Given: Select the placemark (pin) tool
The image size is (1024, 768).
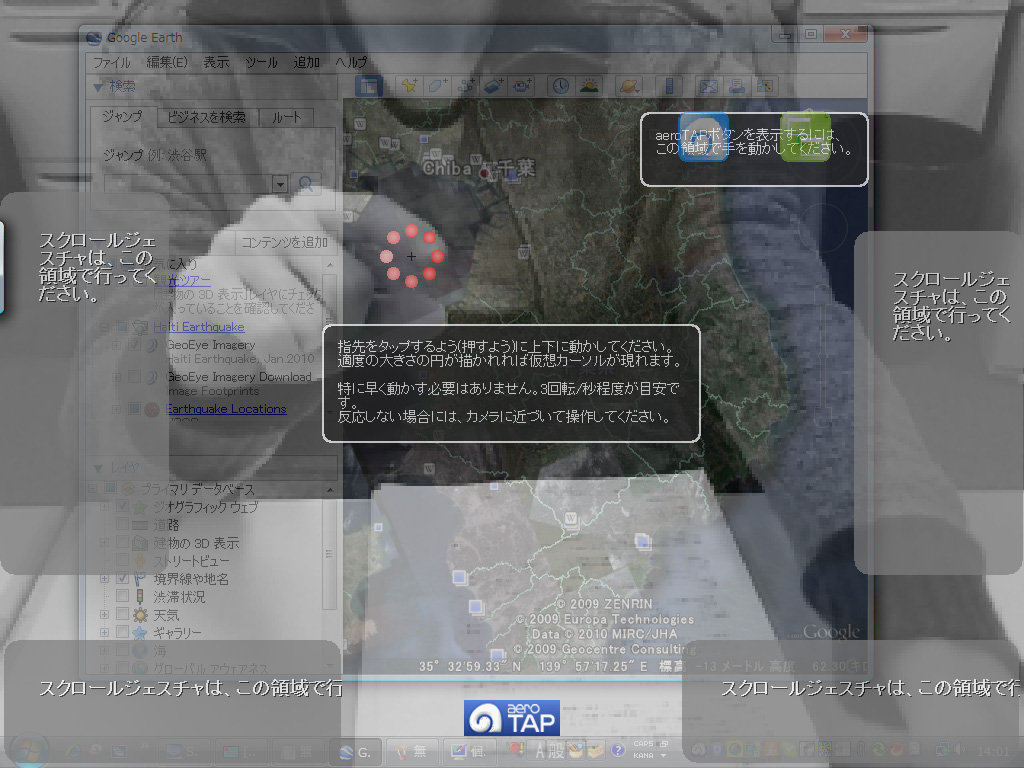Looking at the screenshot, I should 409,86.
